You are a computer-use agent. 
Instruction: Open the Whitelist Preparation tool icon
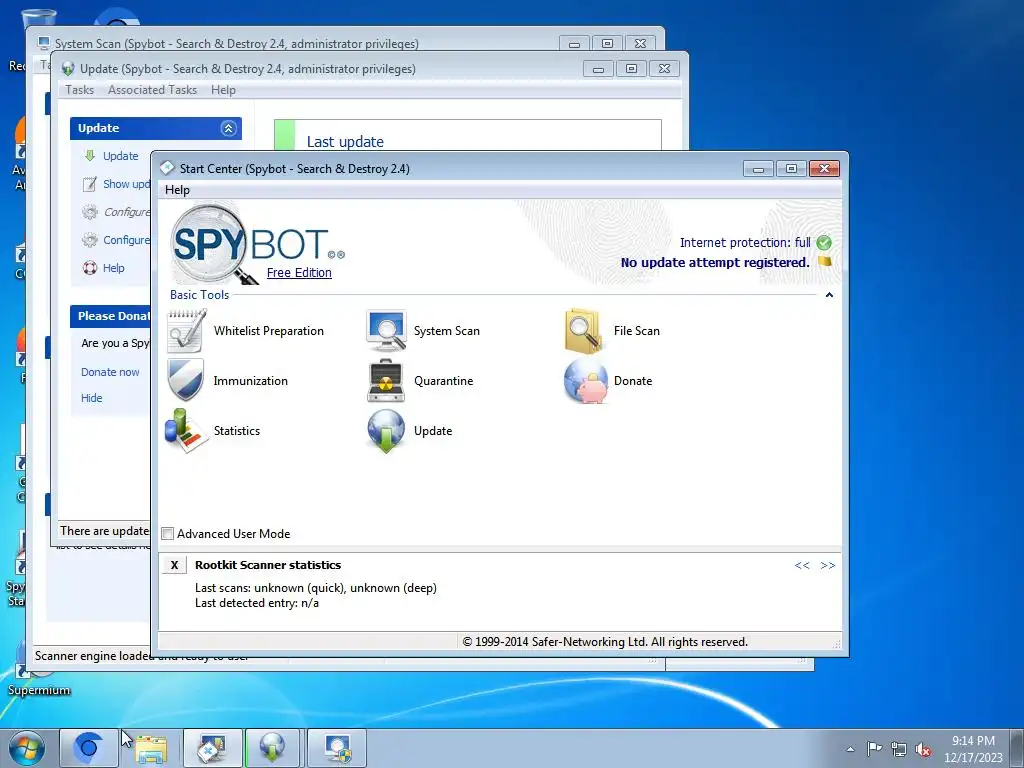click(187, 331)
